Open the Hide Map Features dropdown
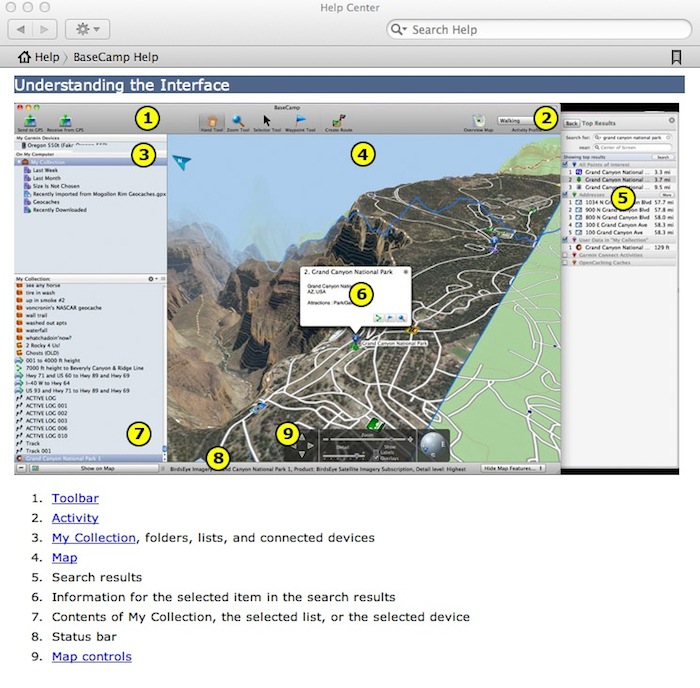Screen dimensions: 700x688 (x=513, y=468)
